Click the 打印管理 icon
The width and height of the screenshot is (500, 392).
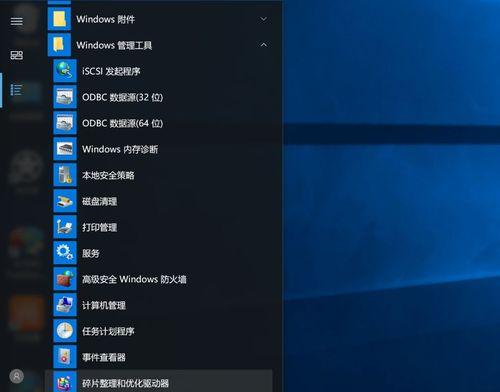[x=65, y=227]
